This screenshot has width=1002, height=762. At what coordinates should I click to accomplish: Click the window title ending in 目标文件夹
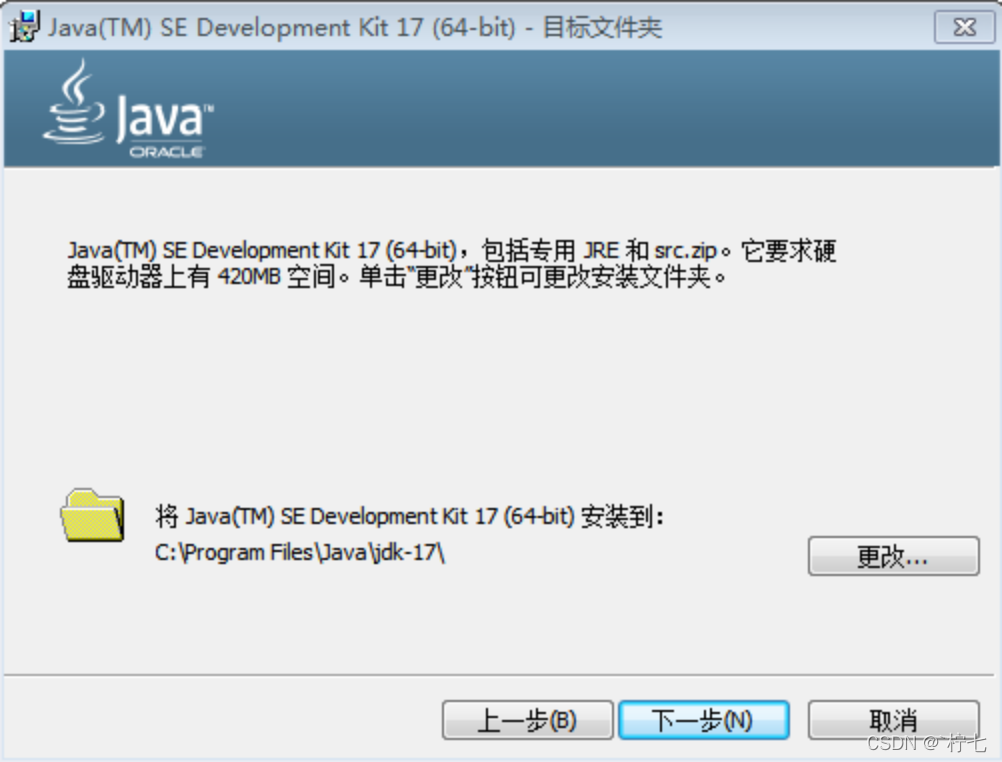click(x=355, y=27)
